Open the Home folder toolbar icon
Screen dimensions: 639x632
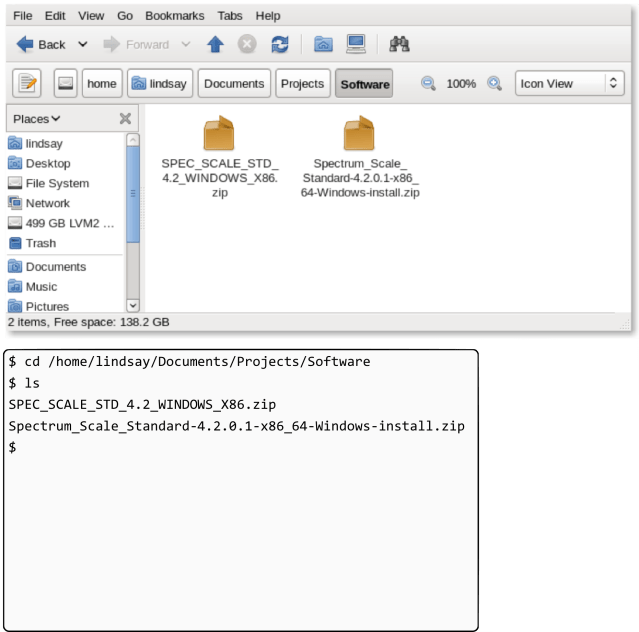tap(323, 44)
